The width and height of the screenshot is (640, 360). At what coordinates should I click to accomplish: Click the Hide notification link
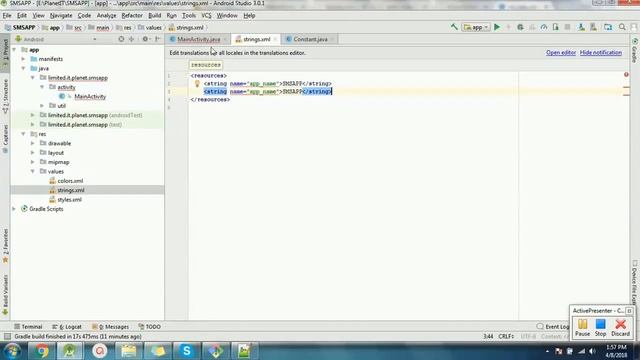(600, 53)
